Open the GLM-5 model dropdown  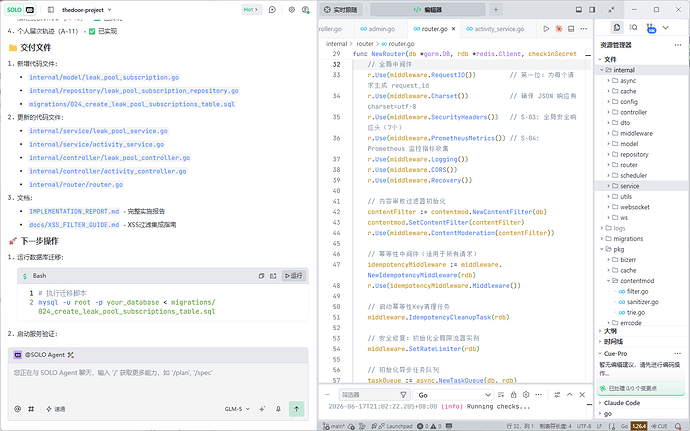(x=237, y=409)
